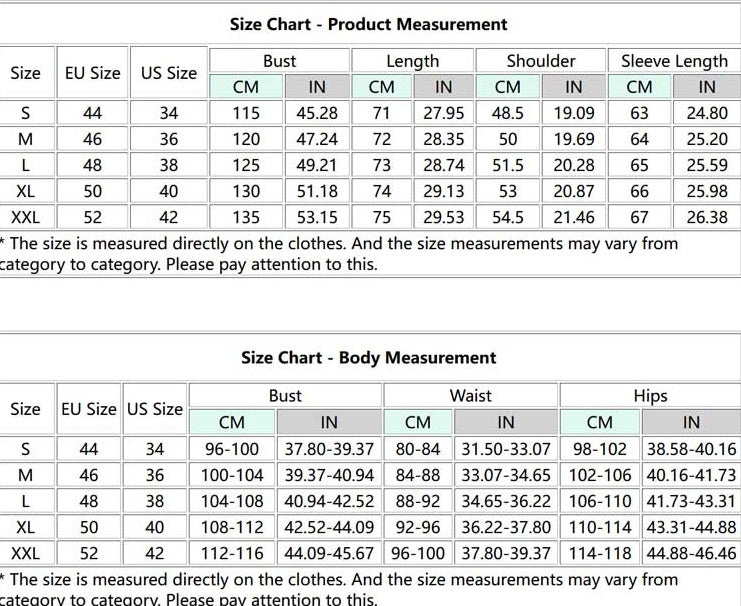This screenshot has height=606, width=741.
Task: Click the Length column header
Action: click(x=412, y=61)
